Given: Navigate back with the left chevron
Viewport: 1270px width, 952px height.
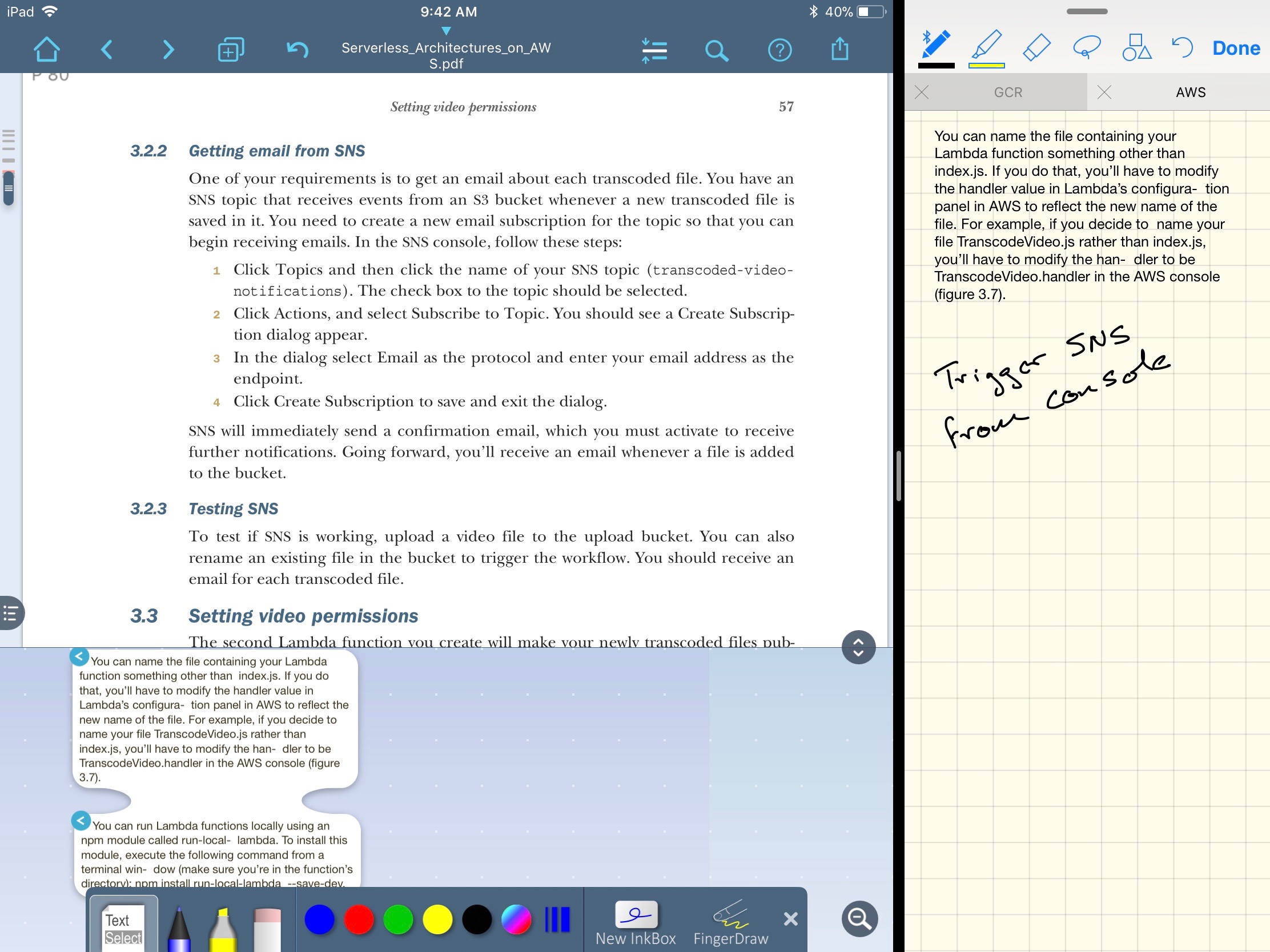Looking at the screenshot, I should pos(107,50).
